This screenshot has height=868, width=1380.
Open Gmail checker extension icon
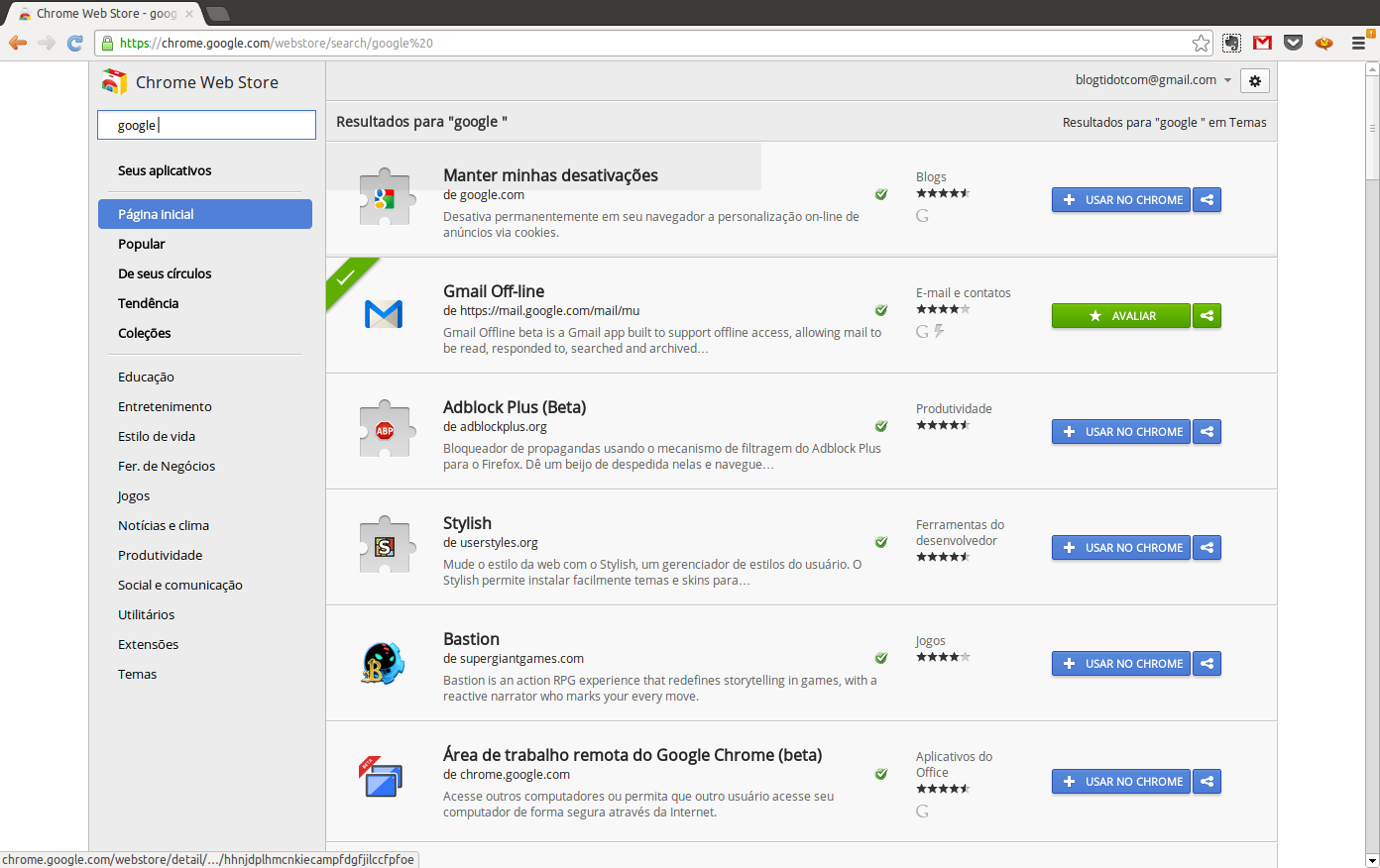(x=1262, y=43)
